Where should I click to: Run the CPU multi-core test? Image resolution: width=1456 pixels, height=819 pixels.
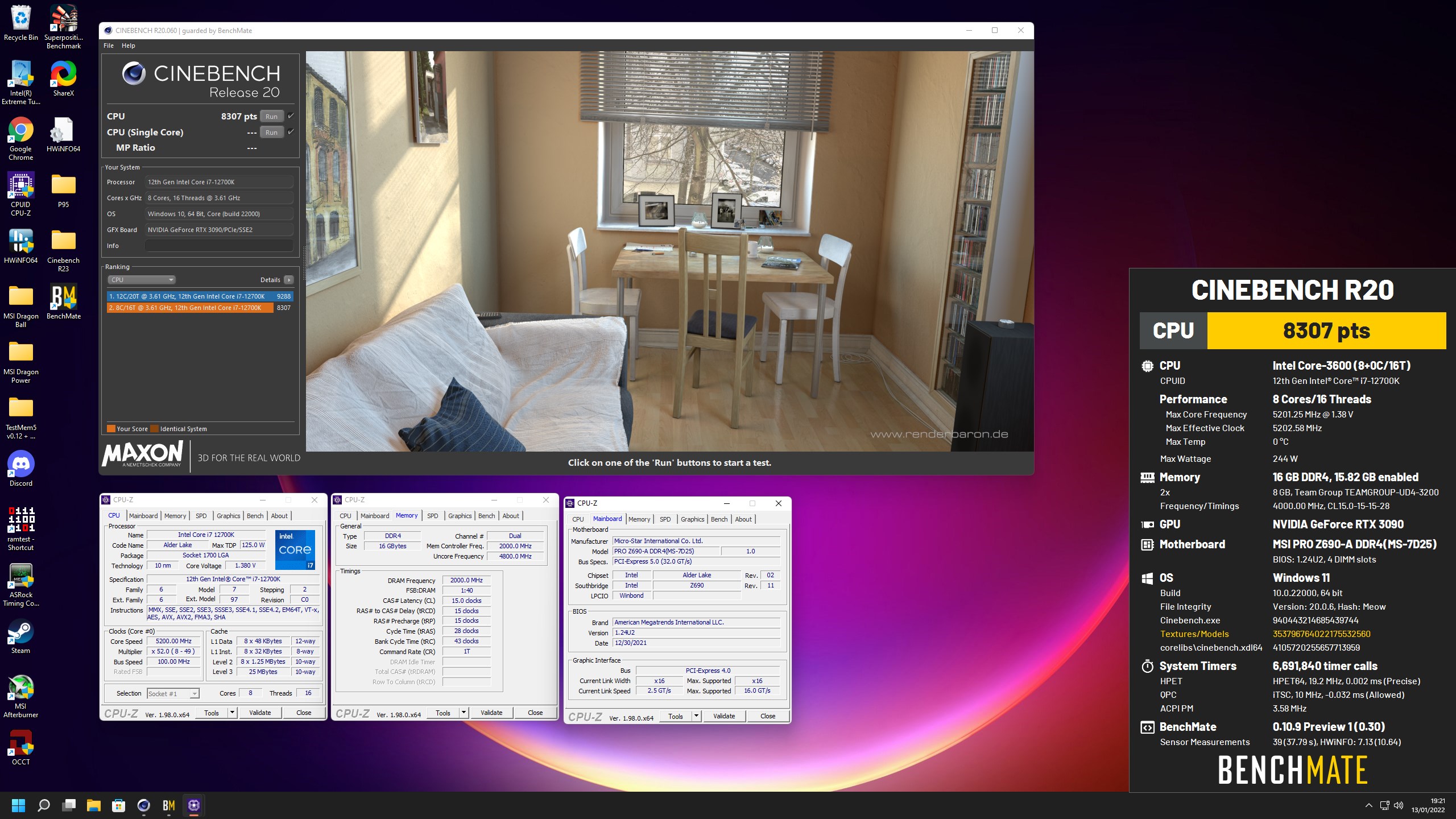(x=272, y=117)
